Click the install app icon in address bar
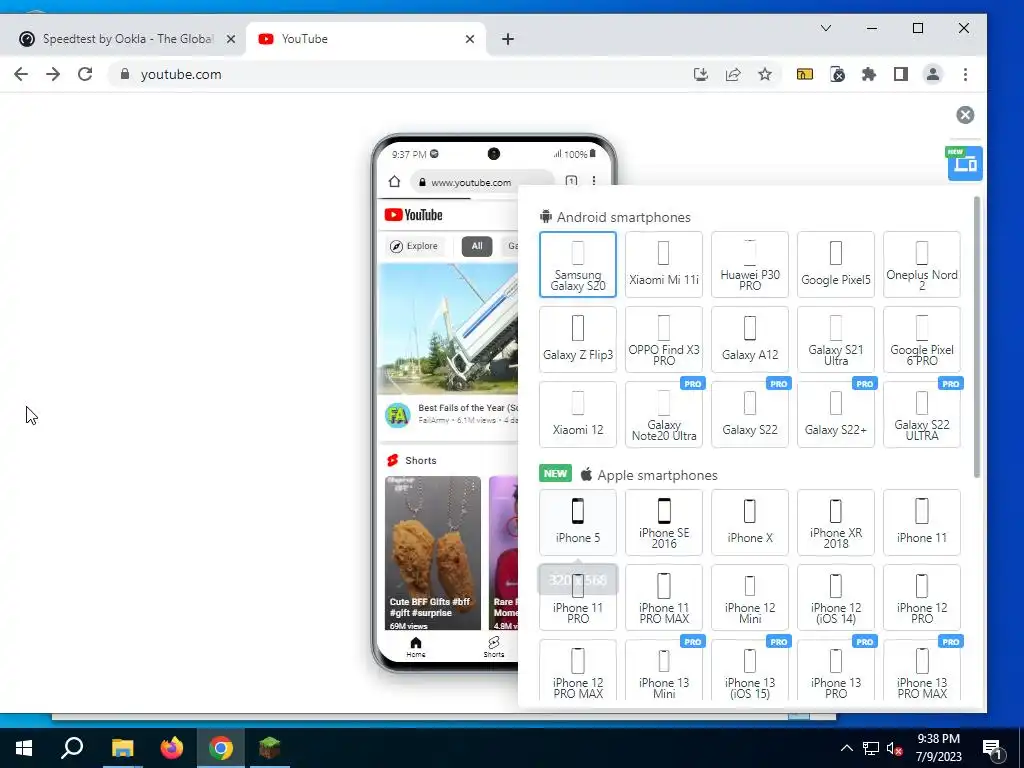Viewport: 1024px width, 768px height. [x=700, y=74]
